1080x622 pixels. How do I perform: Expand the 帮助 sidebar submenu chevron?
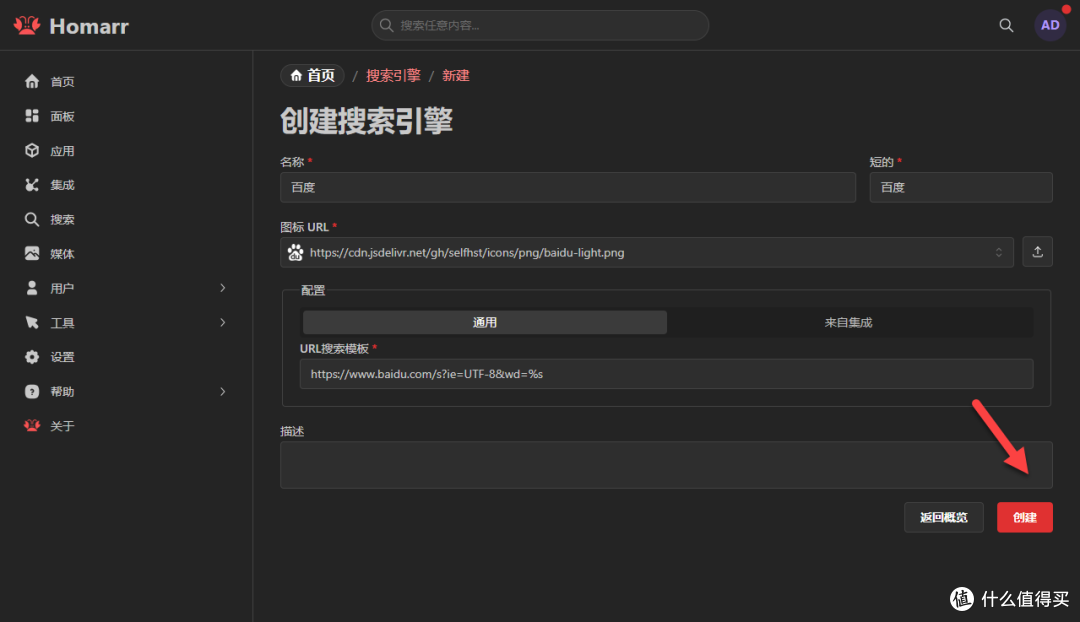tap(222, 391)
